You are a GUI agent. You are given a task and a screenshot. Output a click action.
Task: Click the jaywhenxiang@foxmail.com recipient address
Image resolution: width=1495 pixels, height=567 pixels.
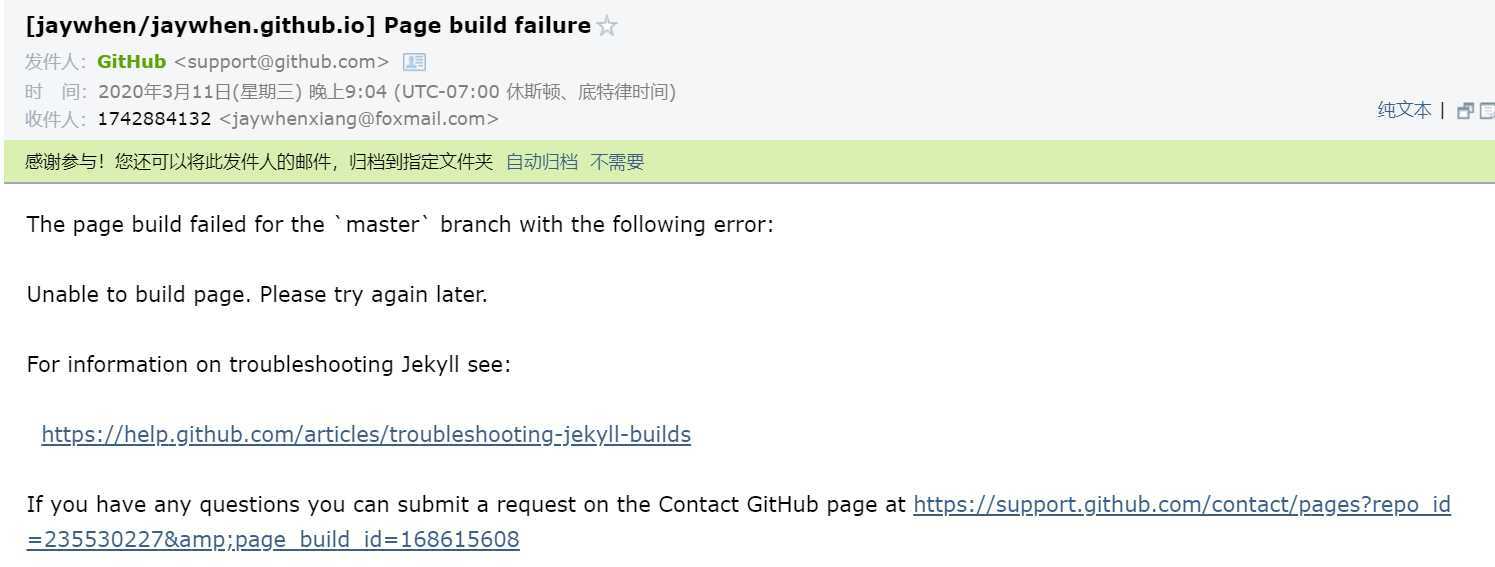(x=358, y=119)
